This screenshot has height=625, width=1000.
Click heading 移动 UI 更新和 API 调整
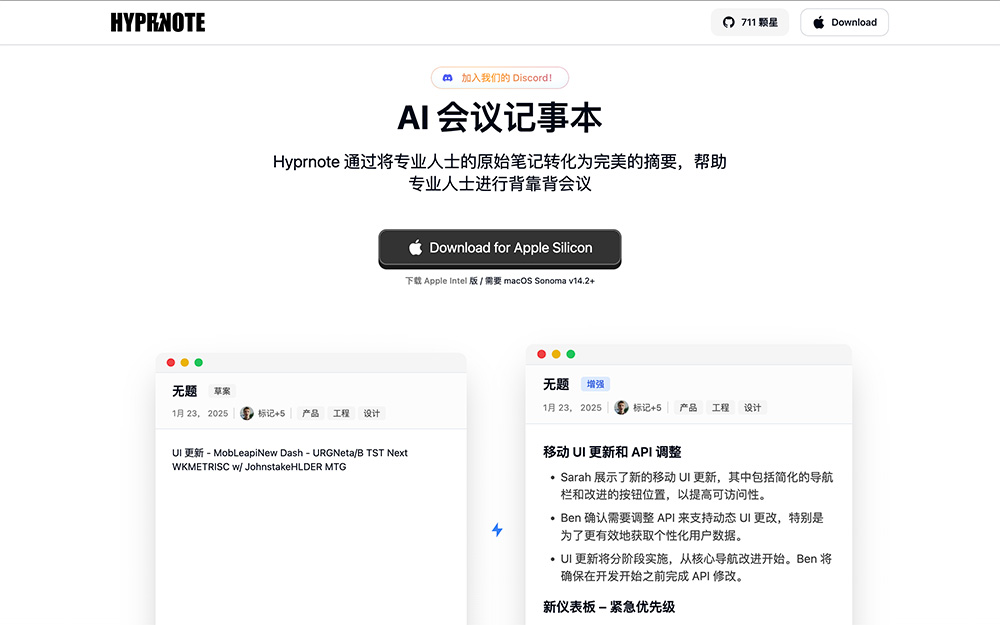coord(612,452)
